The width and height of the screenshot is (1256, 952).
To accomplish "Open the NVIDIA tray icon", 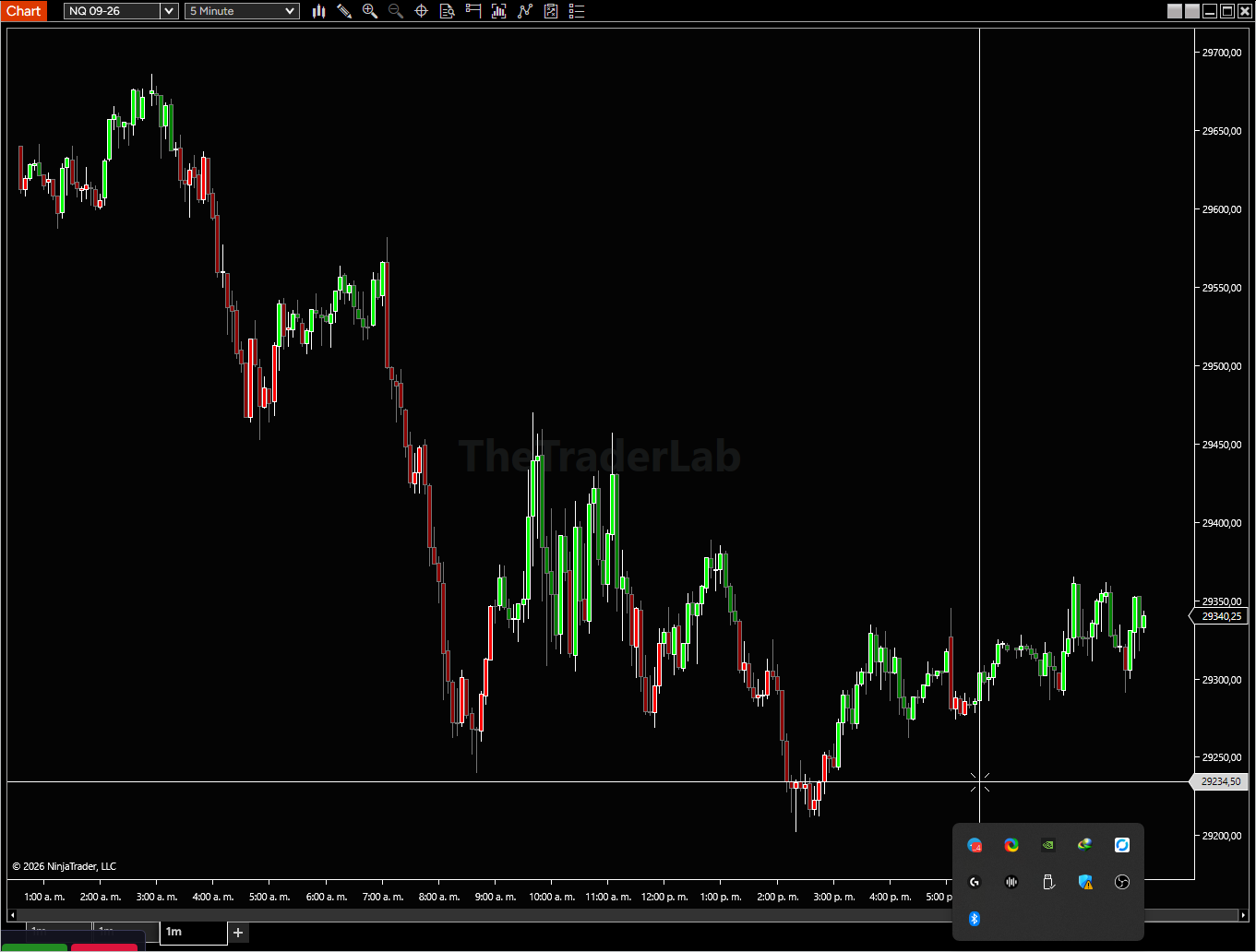I will 1048,844.
